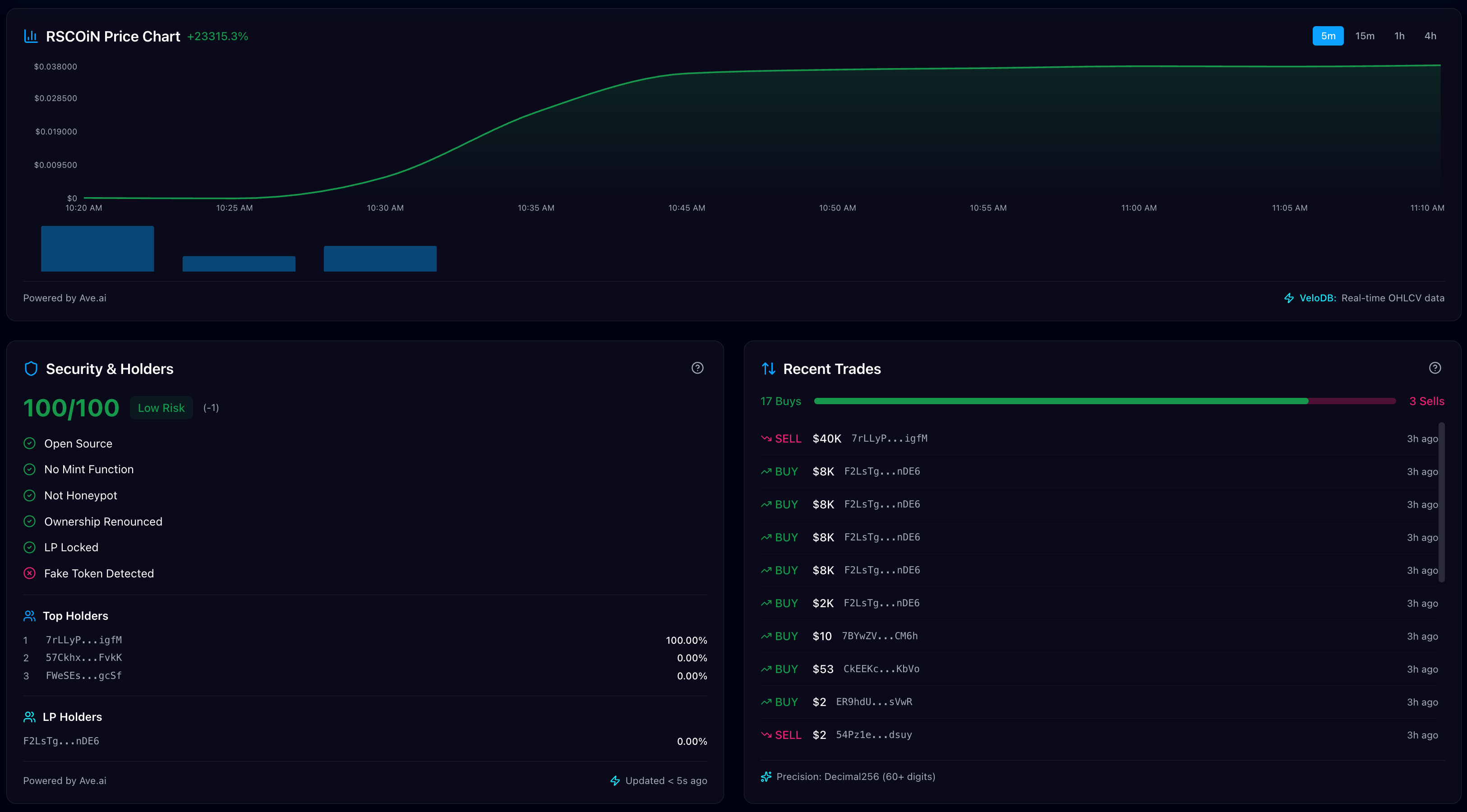Image resolution: width=1467 pixels, height=812 pixels.
Task: Click the lightning bolt icon next to VeloDB
Action: click(x=1289, y=297)
